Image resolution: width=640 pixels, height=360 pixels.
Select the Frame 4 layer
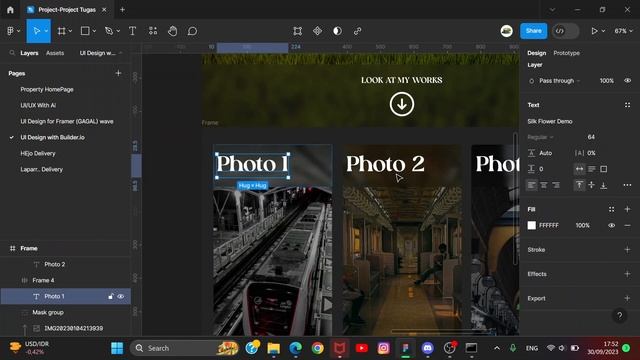coord(43,280)
